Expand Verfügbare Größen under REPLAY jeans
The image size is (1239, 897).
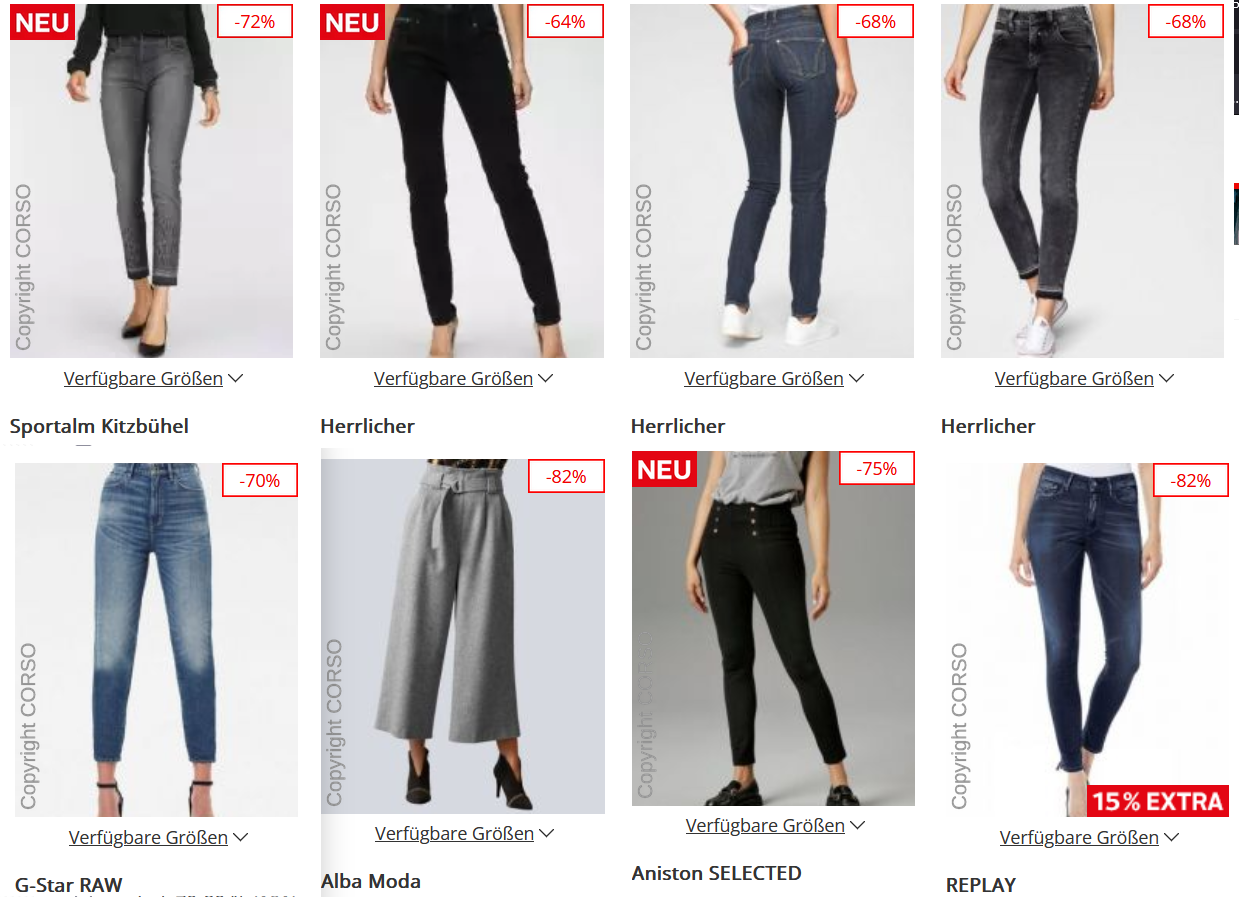(1090, 837)
